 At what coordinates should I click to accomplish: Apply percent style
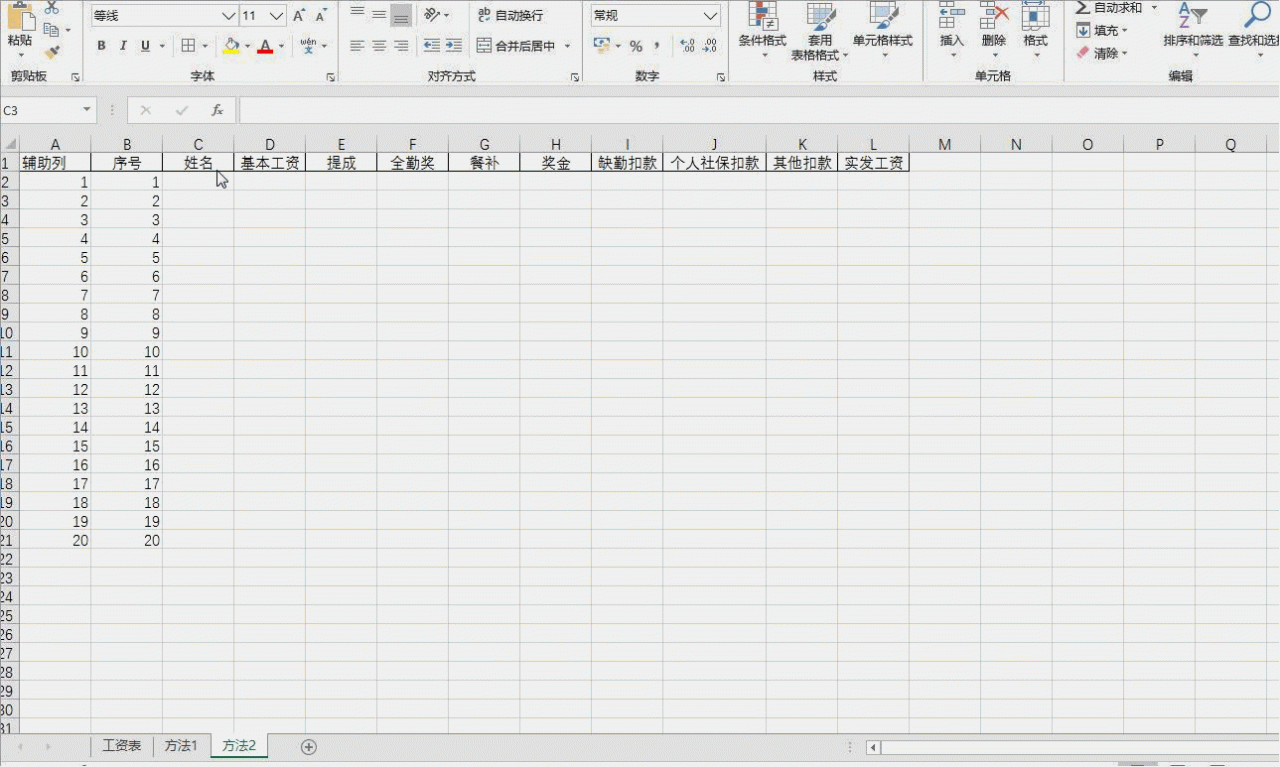tap(636, 46)
